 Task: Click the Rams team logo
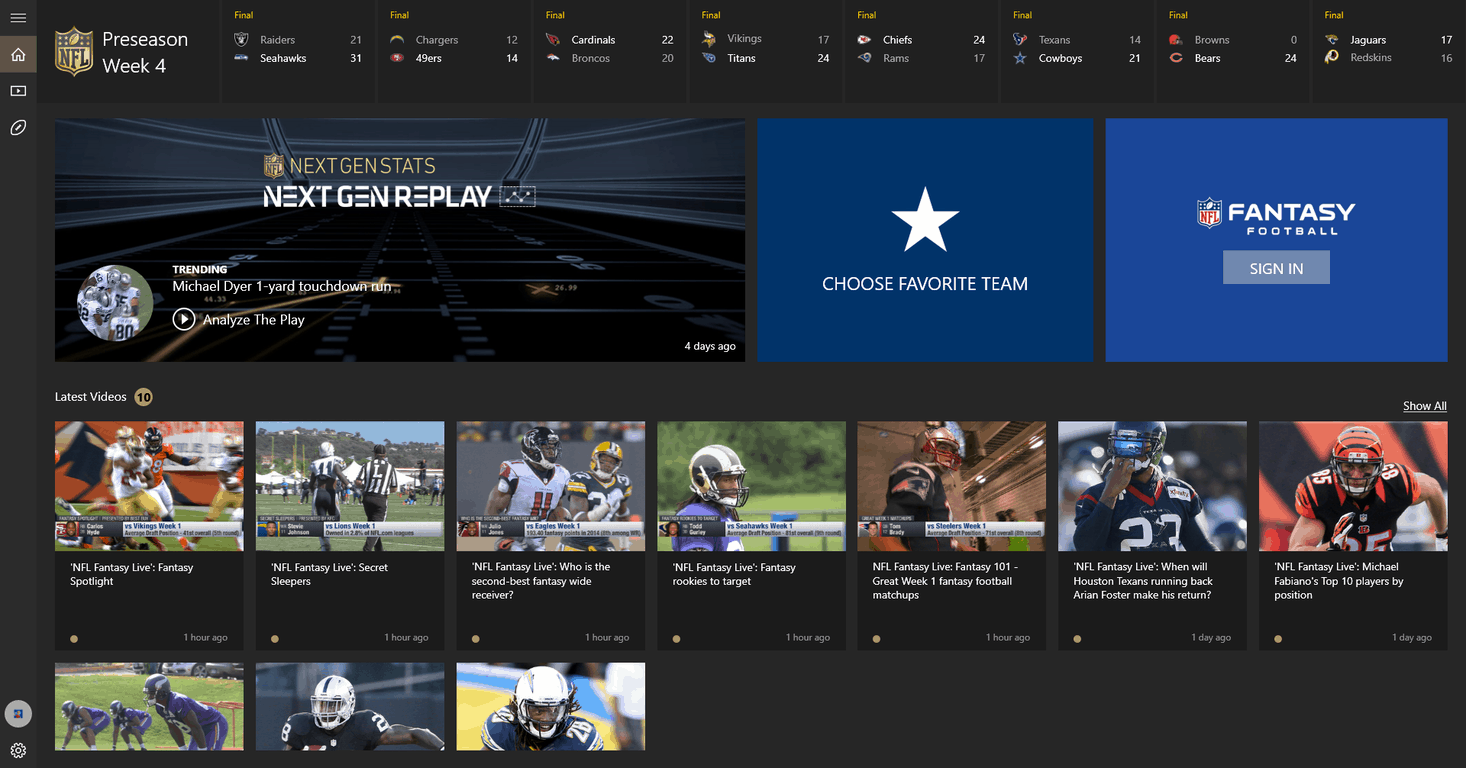click(x=865, y=58)
